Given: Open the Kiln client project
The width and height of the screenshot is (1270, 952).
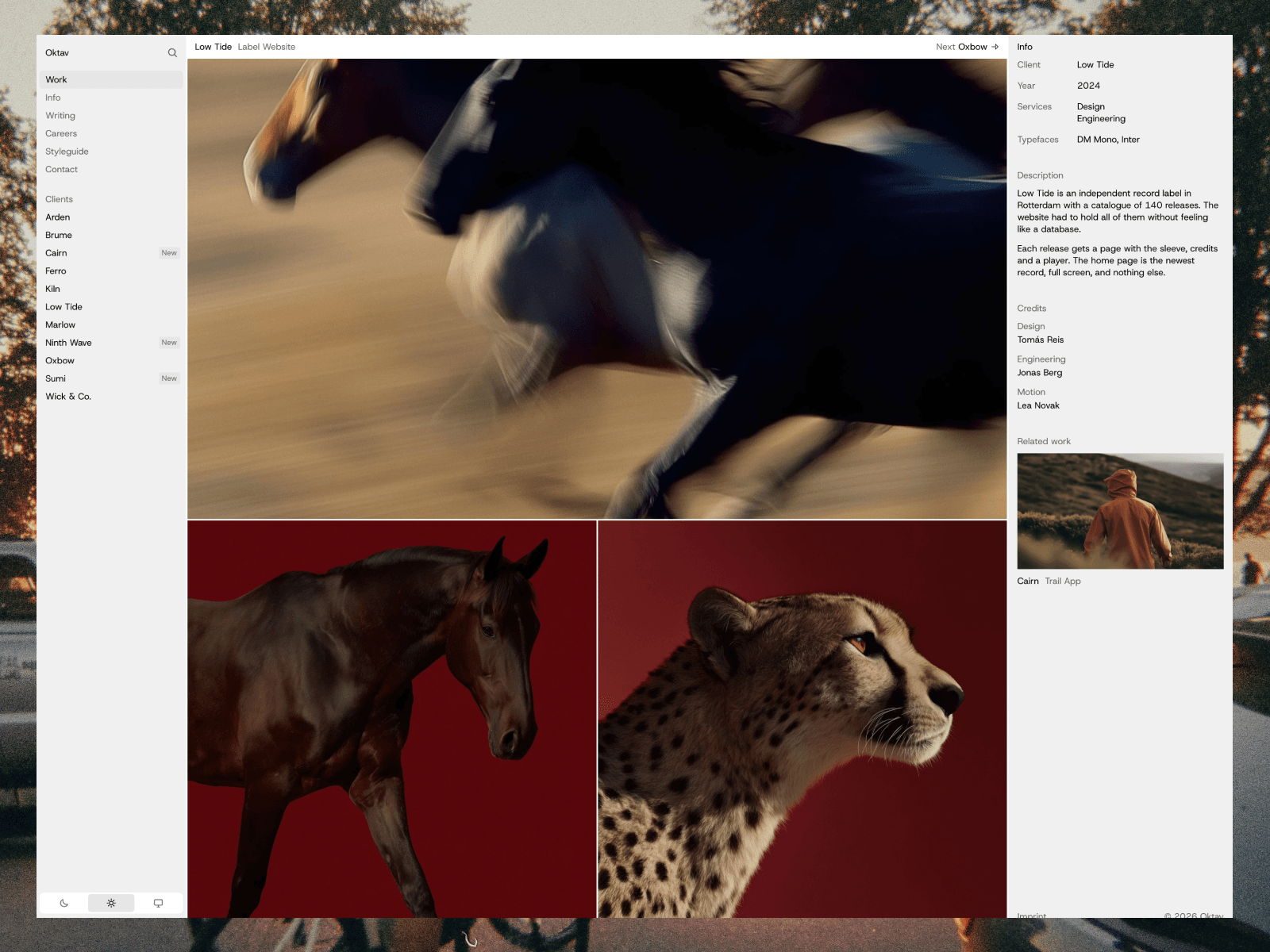Looking at the screenshot, I should pos(111,289).
